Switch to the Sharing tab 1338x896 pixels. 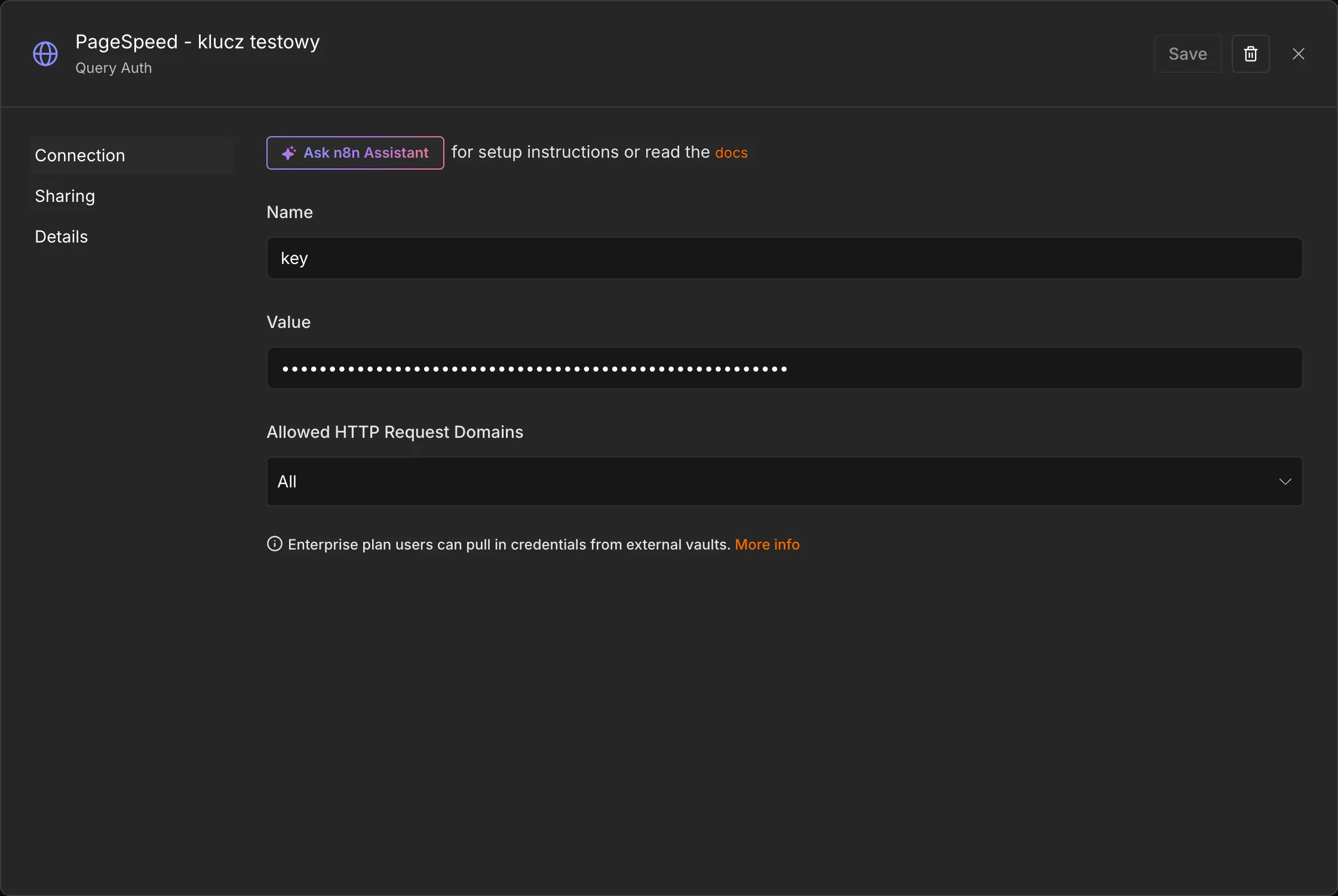131,196
